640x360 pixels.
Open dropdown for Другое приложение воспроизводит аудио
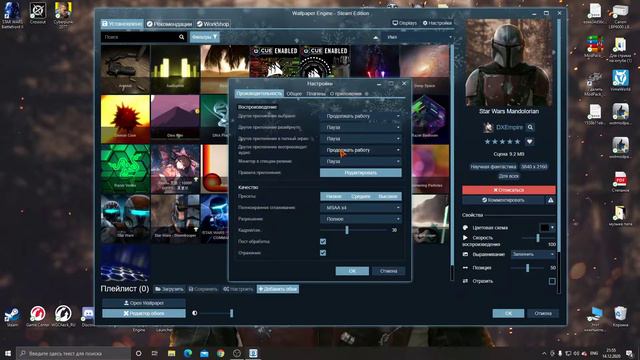[361, 150]
